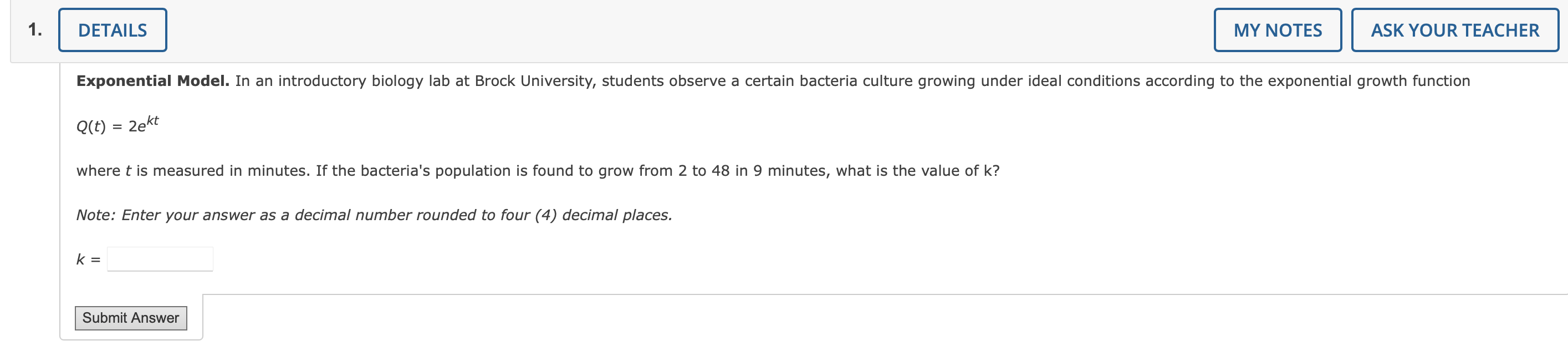Focus the answer field before typing k
1568x351 pixels.
coord(160,258)
